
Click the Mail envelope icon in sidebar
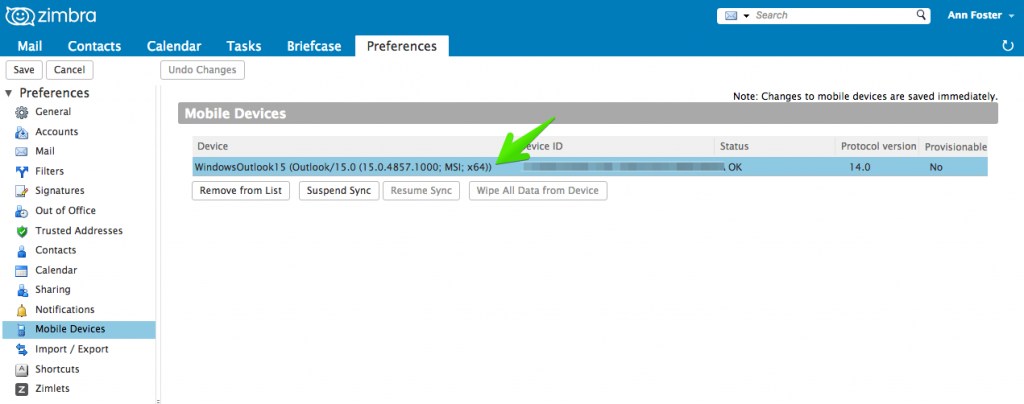(22, 152)
